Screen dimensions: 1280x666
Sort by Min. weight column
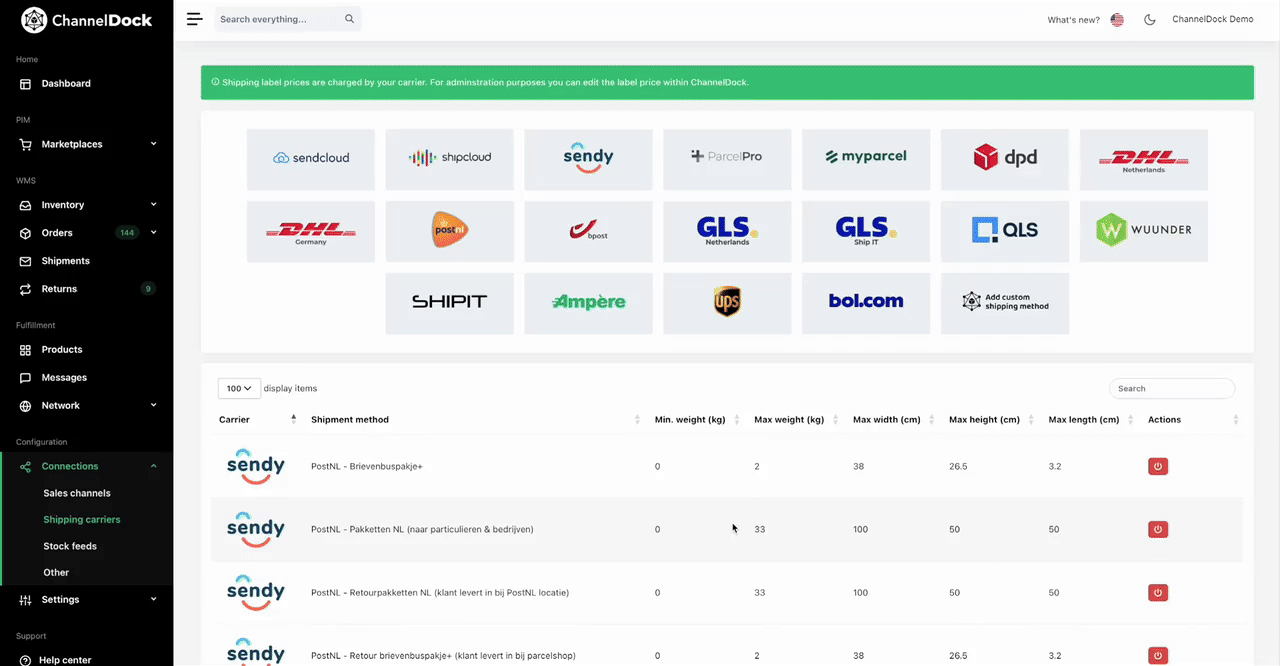(x=697, y=419)
